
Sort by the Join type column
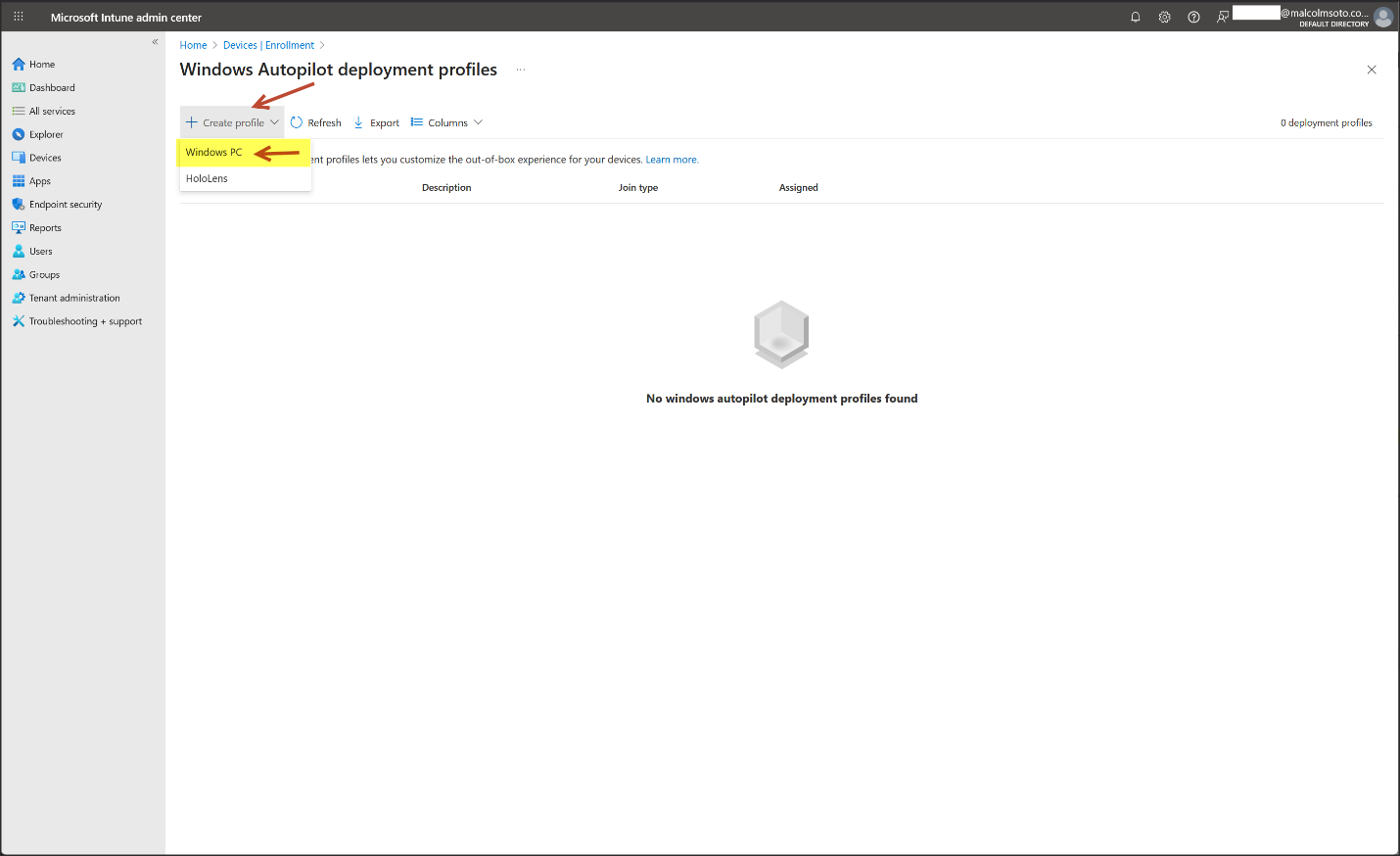(x=638, y=188)
